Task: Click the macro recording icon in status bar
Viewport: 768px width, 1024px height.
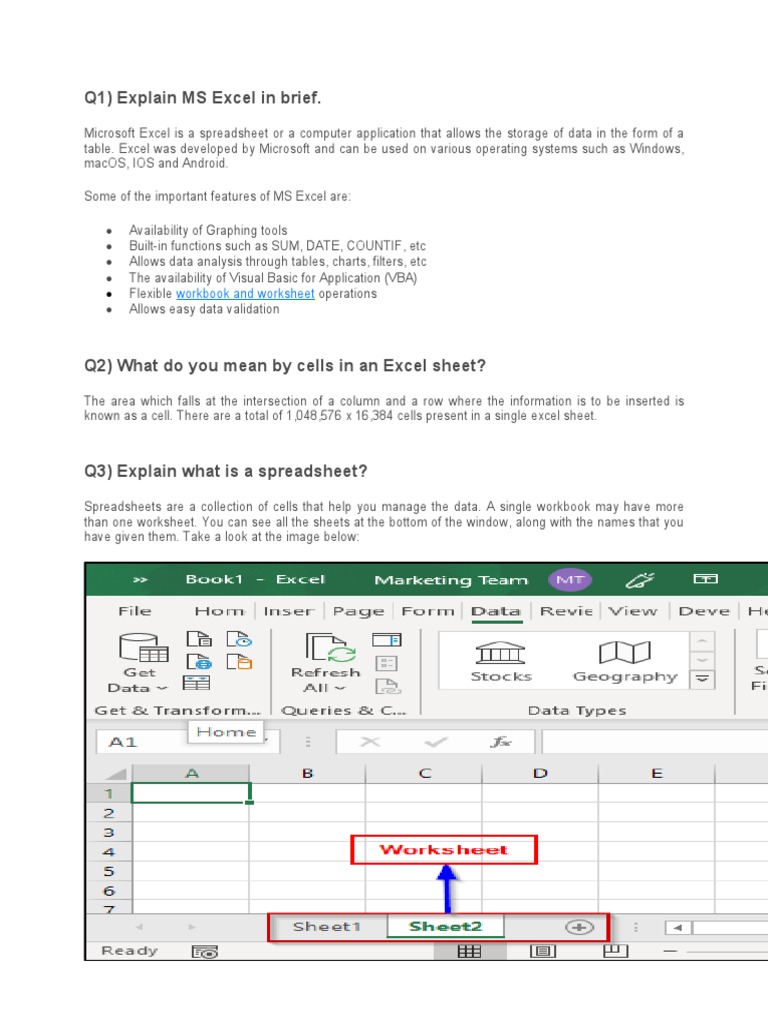Action: coord(204,952)
